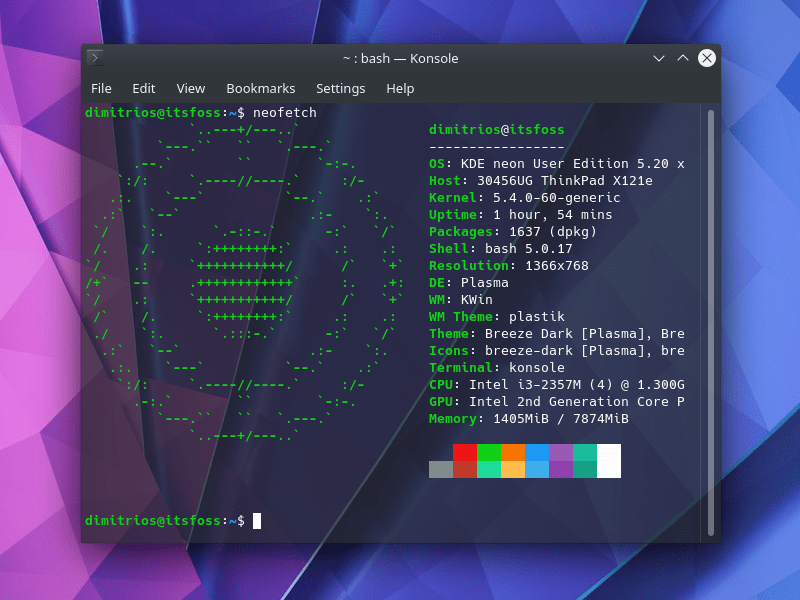
Task: Click the Konsole icon in the title bar
Action: tap(95, 58)
